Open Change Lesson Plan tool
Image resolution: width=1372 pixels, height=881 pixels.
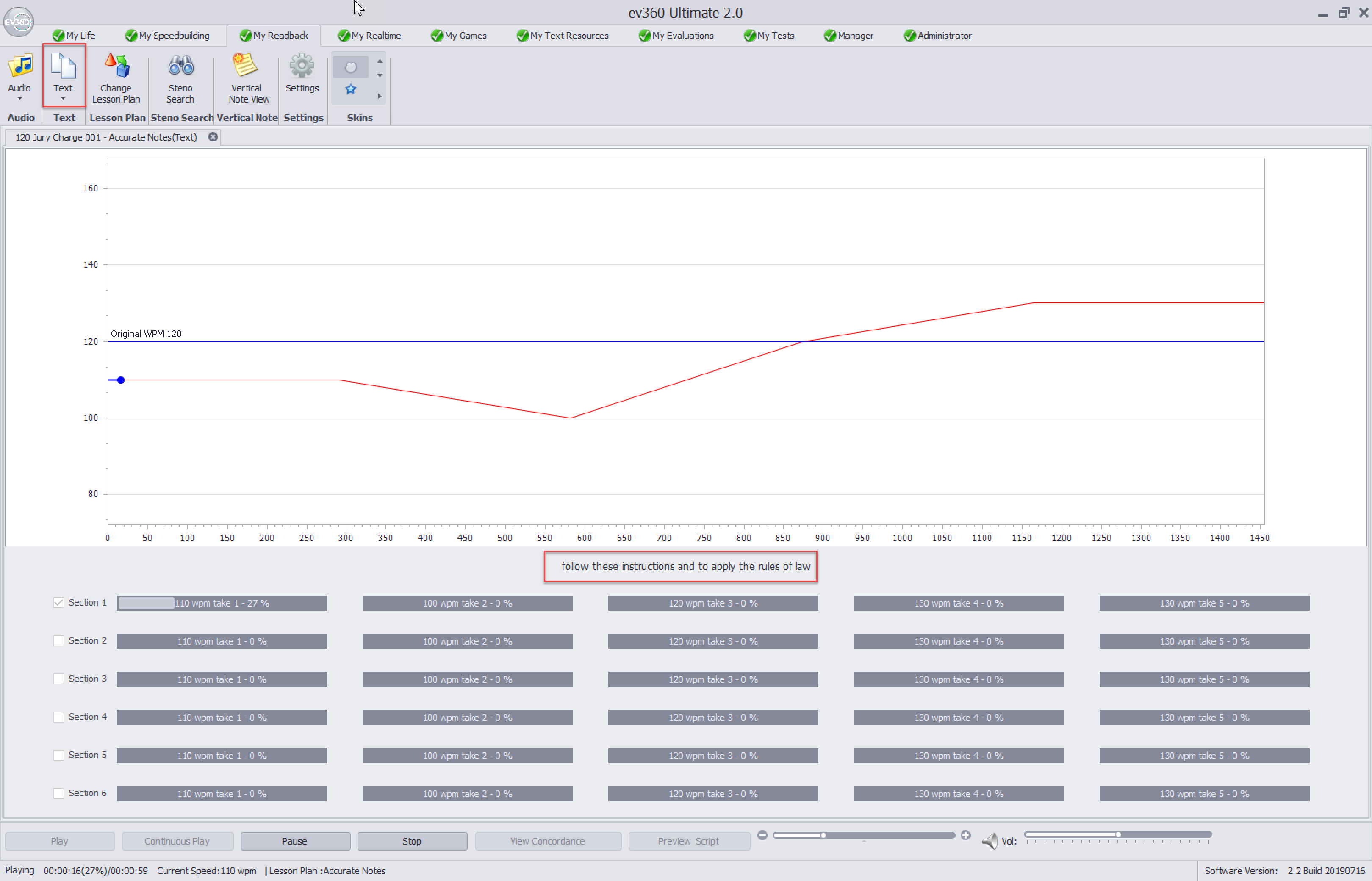click(x=116, y=78)
